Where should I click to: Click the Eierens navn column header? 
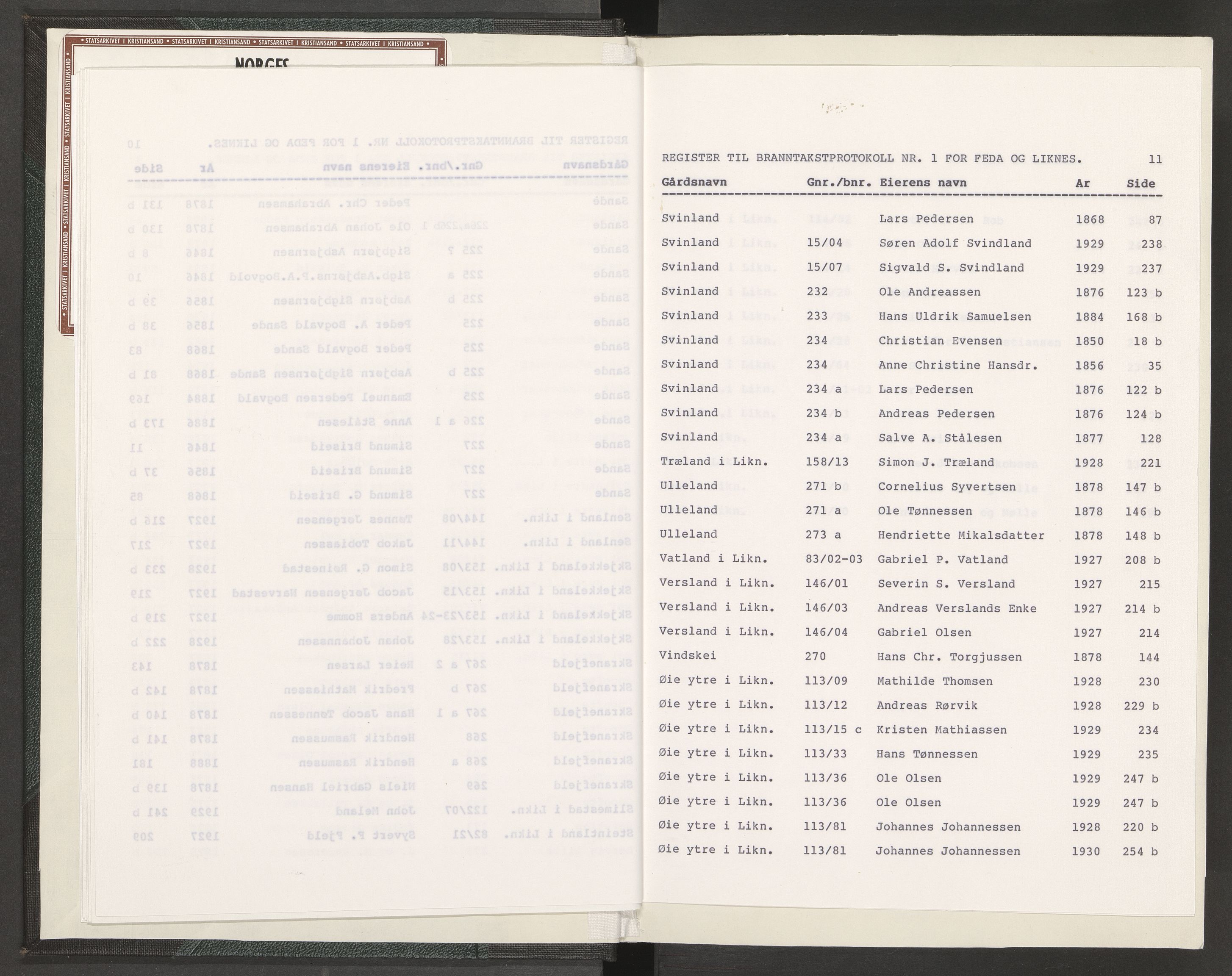(x=923, y=183)
